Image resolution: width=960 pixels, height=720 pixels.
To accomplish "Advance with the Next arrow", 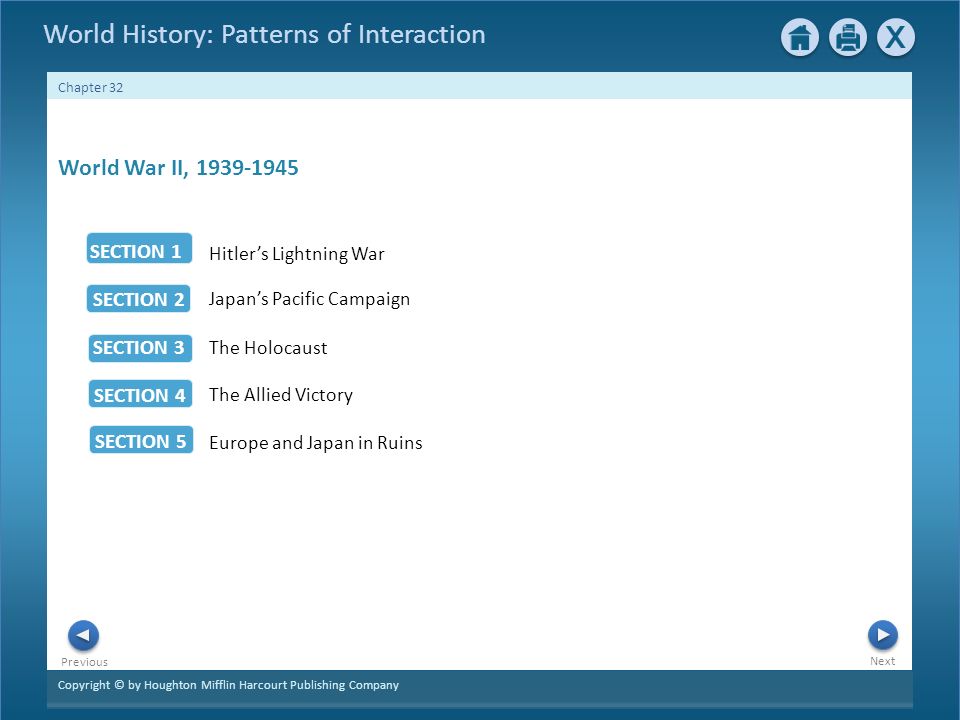I will click(x=883, y=635).
